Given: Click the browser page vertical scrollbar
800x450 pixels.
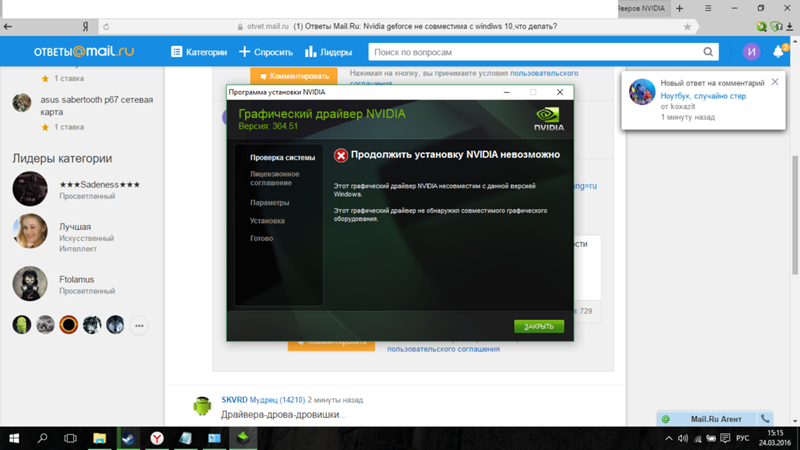Looking at the screenshot, I should [795, 215].
